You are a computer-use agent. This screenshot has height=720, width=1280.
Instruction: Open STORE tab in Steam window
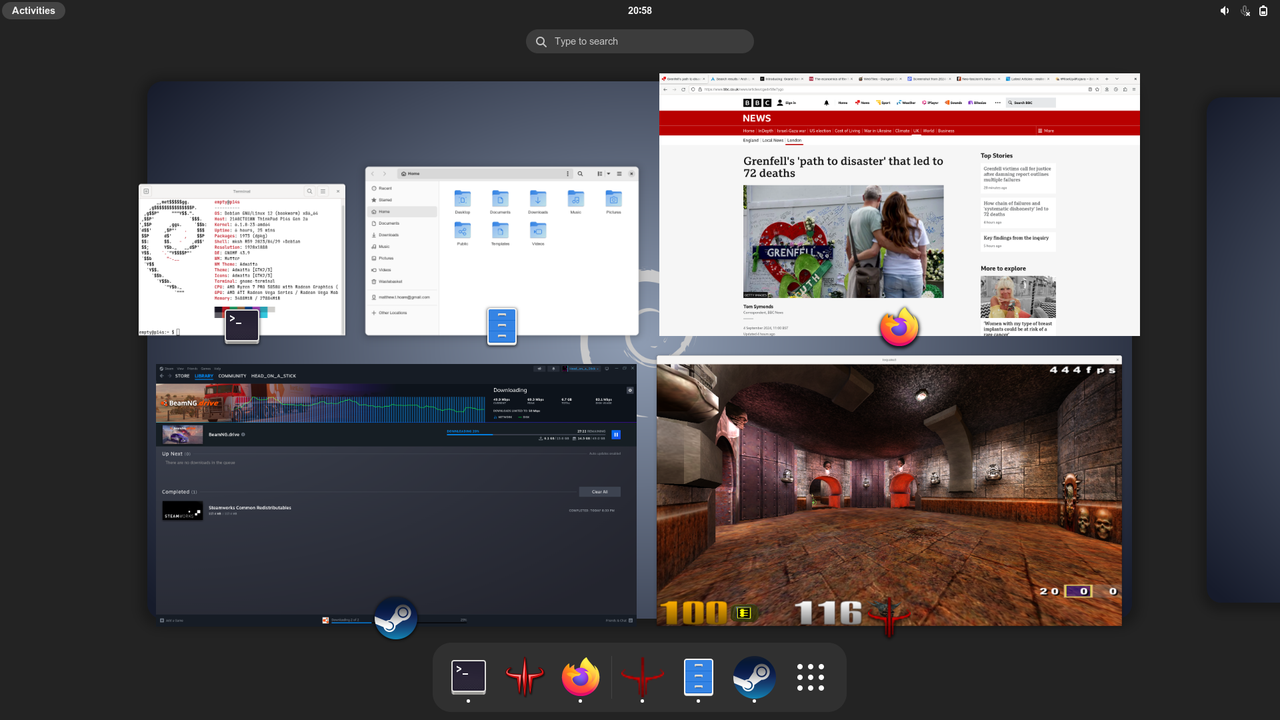click(183, 376)
